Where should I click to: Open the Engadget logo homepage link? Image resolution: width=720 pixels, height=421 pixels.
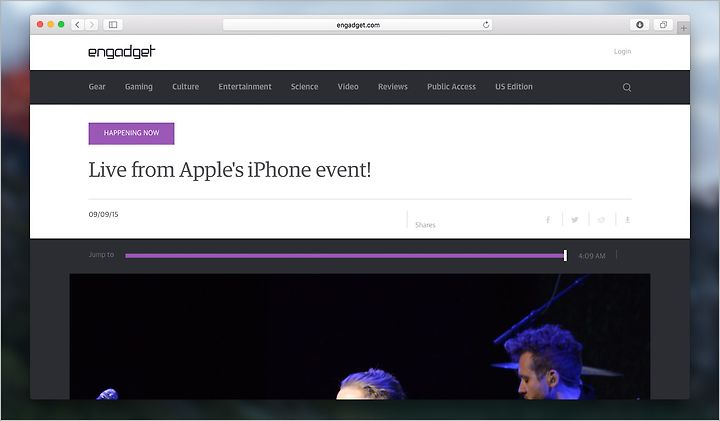(122, 52)
